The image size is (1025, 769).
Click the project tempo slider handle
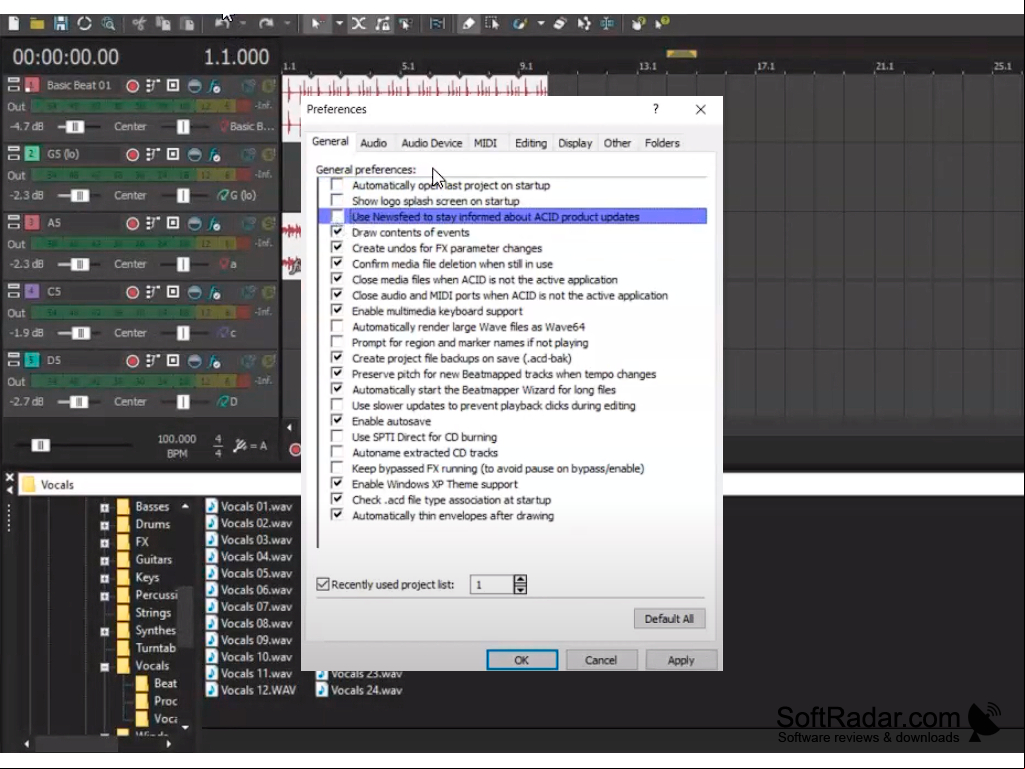(x=41, y=445)
